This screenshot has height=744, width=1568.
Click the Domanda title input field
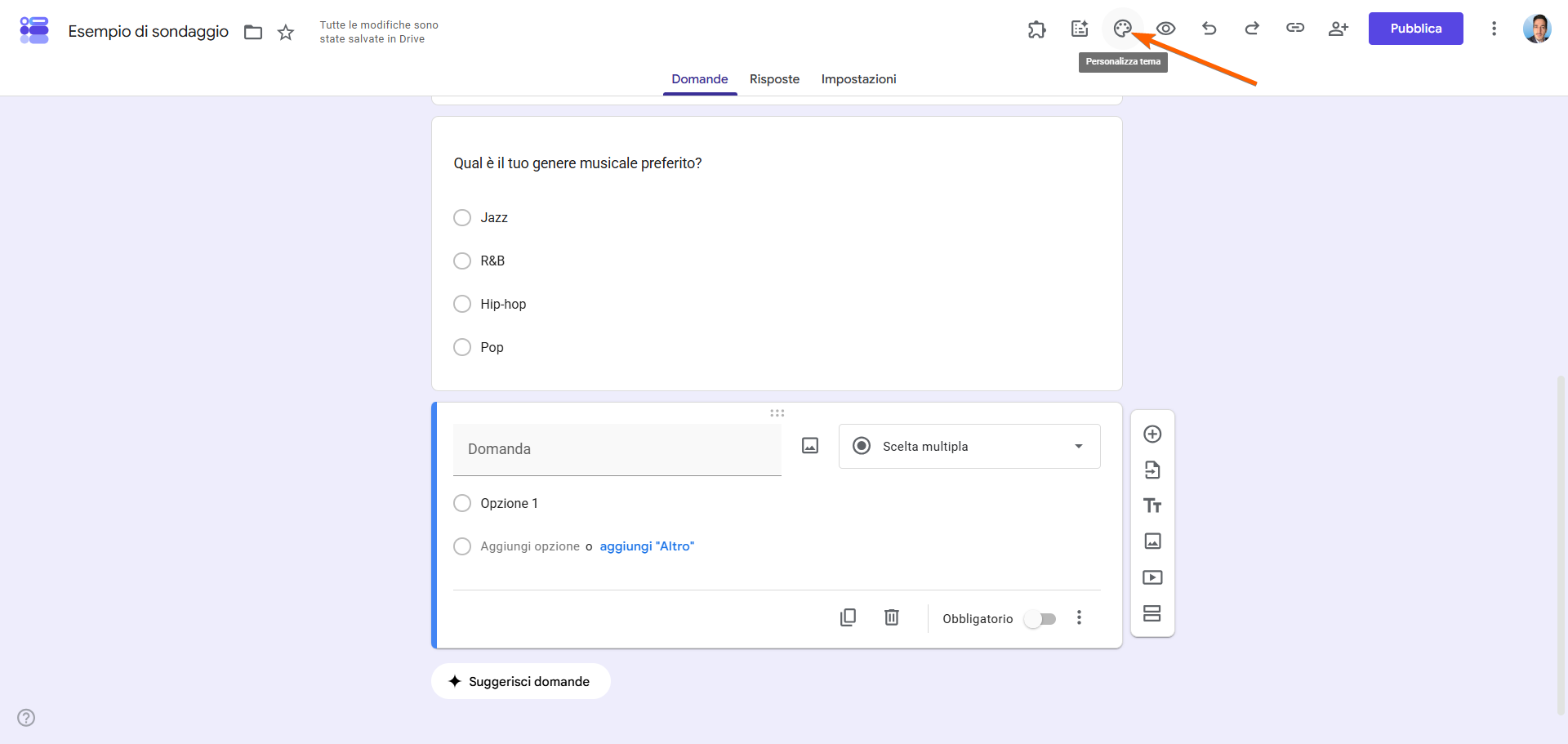617,449
